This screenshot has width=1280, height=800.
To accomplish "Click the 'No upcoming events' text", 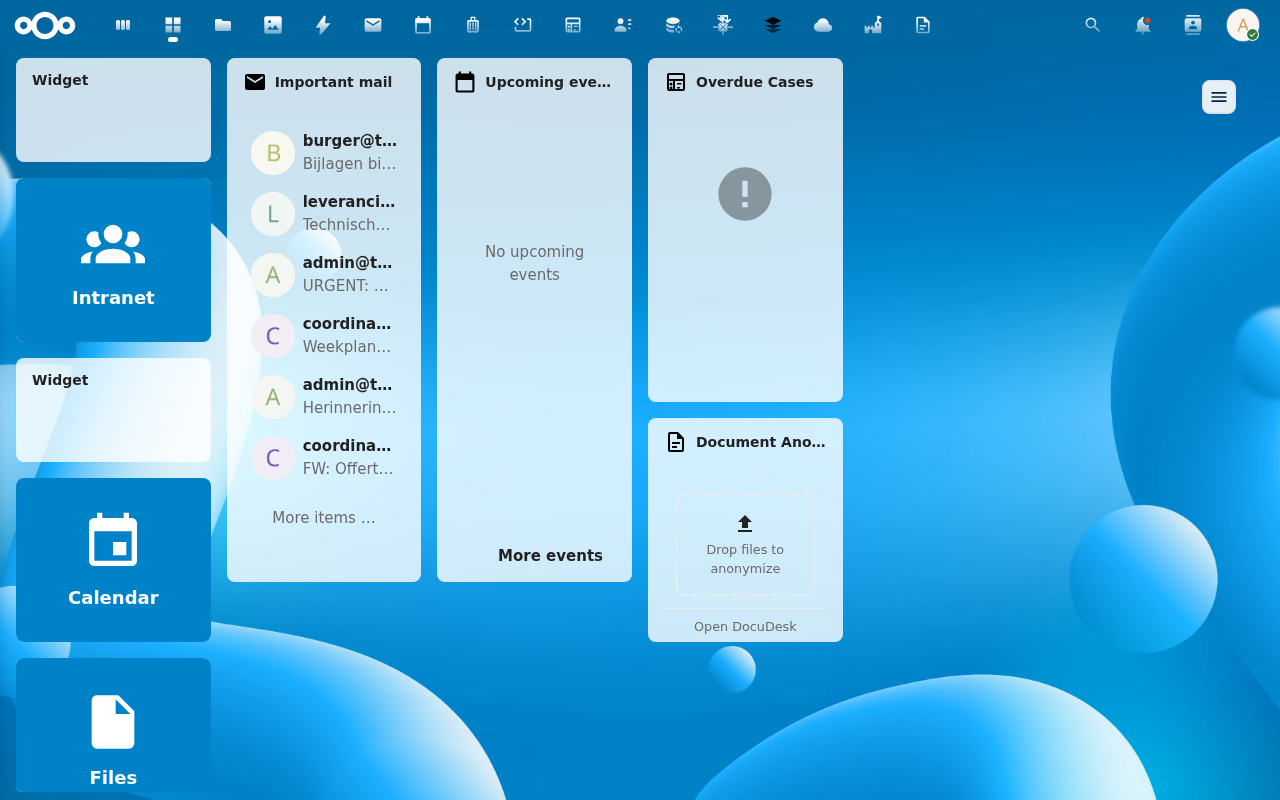I will coord(535,263).
